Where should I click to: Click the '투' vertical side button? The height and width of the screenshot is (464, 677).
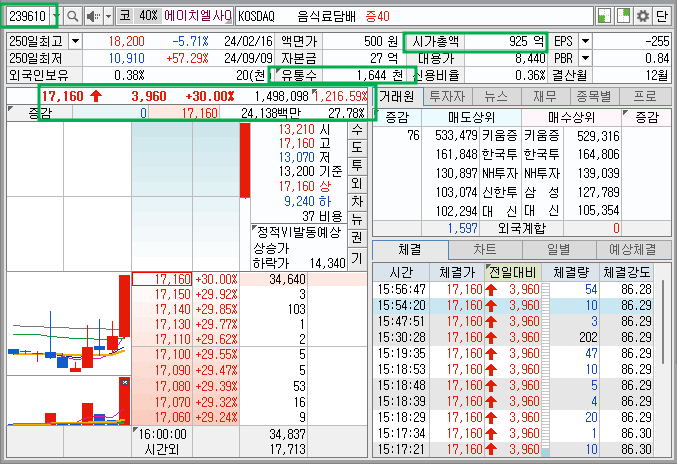pos(357,166)
